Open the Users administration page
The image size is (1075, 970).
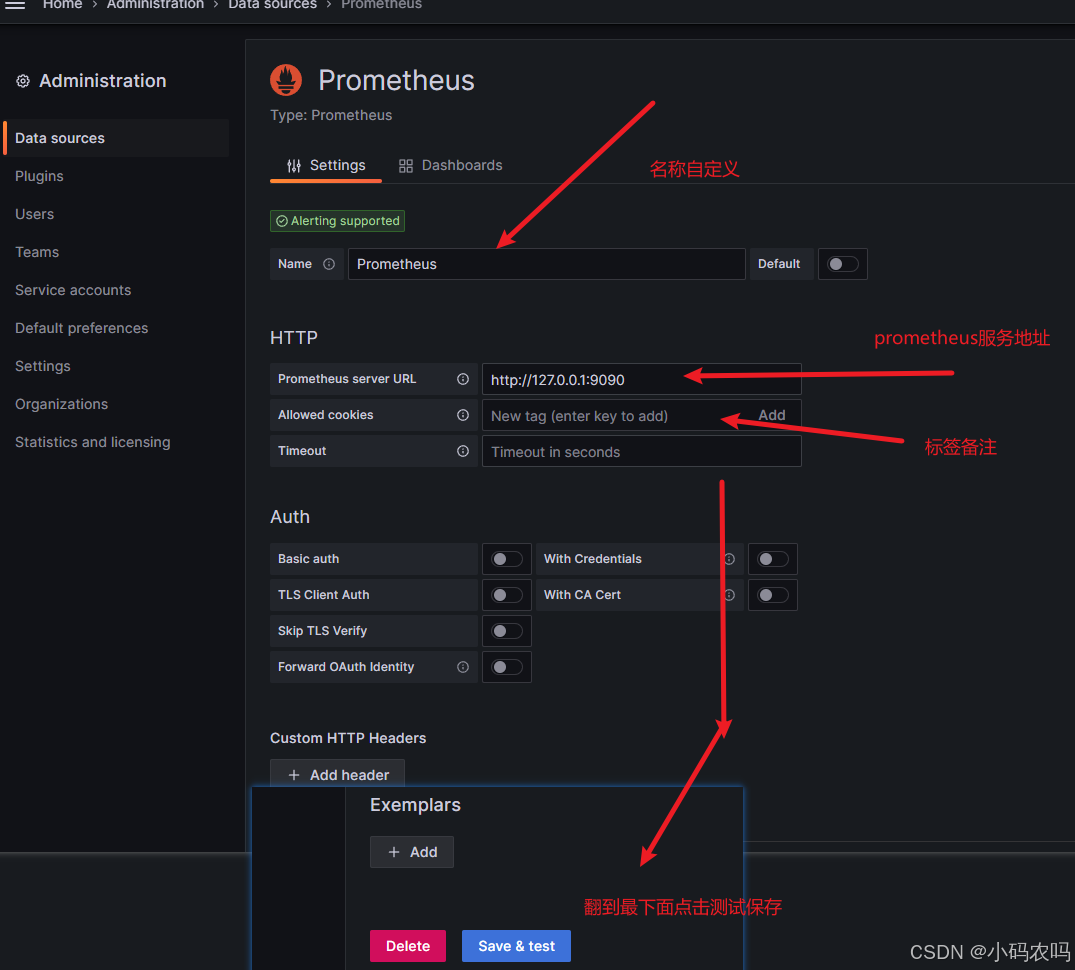click(x=34, y=214)
